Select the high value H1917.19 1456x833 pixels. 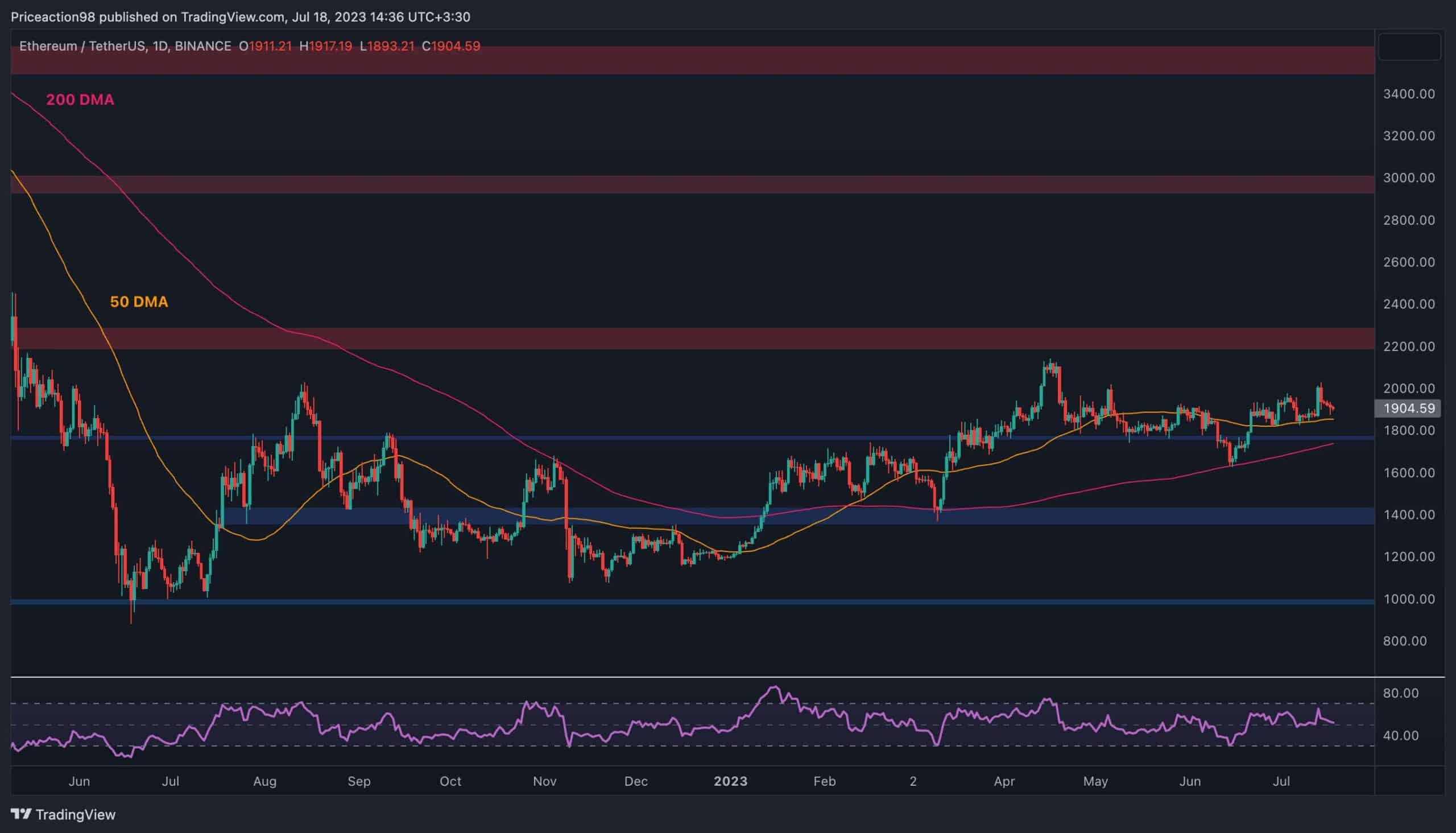coord(325,46)
